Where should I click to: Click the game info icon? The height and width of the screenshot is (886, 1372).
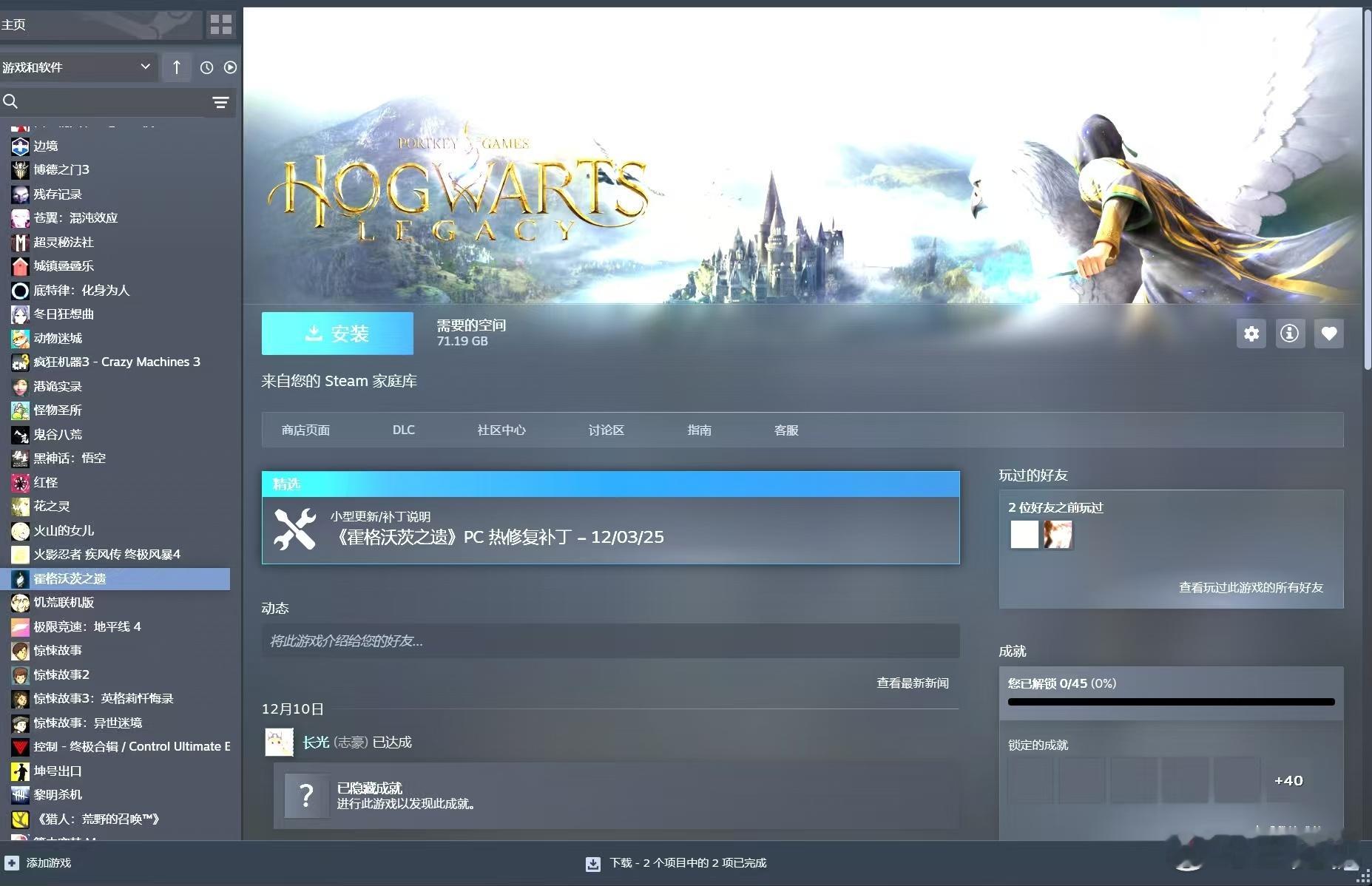click(1290, 334)
